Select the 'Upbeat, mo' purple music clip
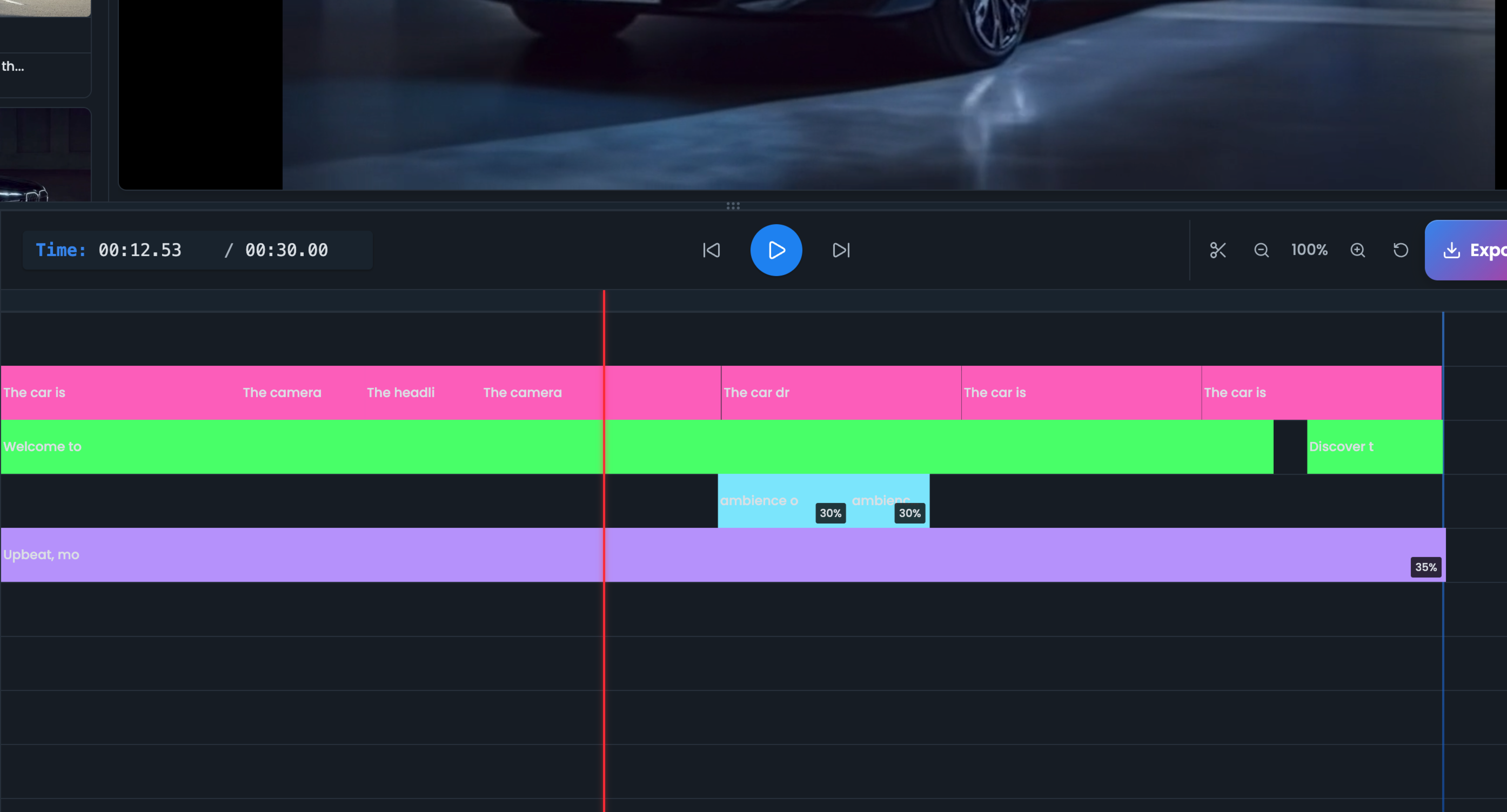 coord(293,555)
